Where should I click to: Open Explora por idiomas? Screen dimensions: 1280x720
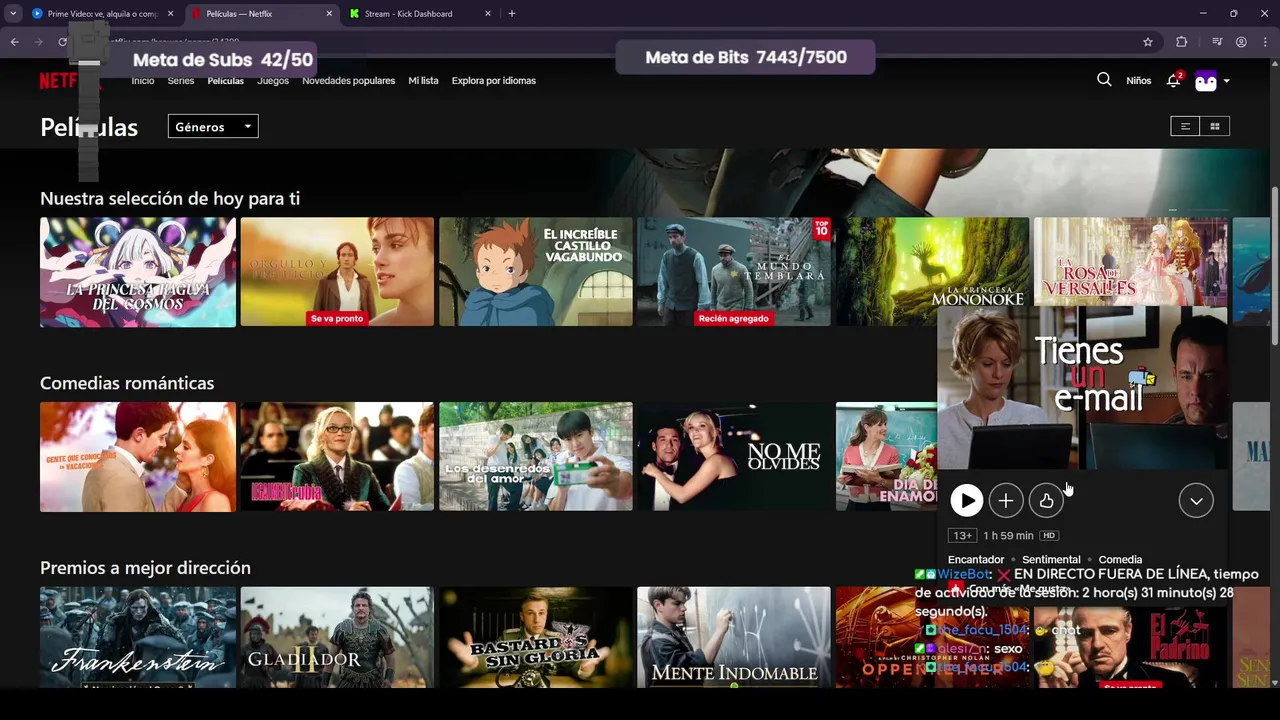click(x=494, y=81)
